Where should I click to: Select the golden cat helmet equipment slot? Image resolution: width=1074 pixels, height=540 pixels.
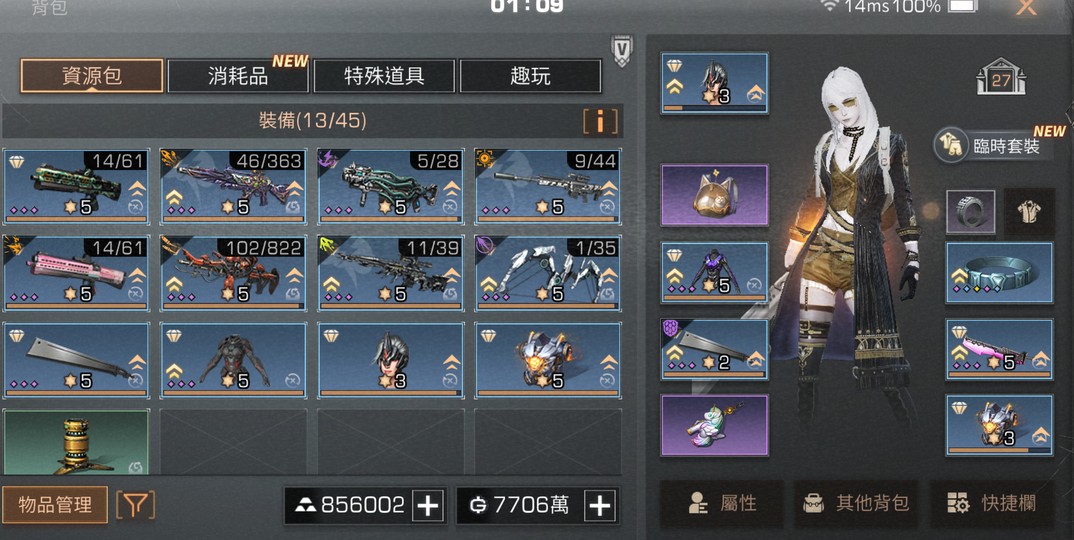pyautogui.click(x=714, y=195)
